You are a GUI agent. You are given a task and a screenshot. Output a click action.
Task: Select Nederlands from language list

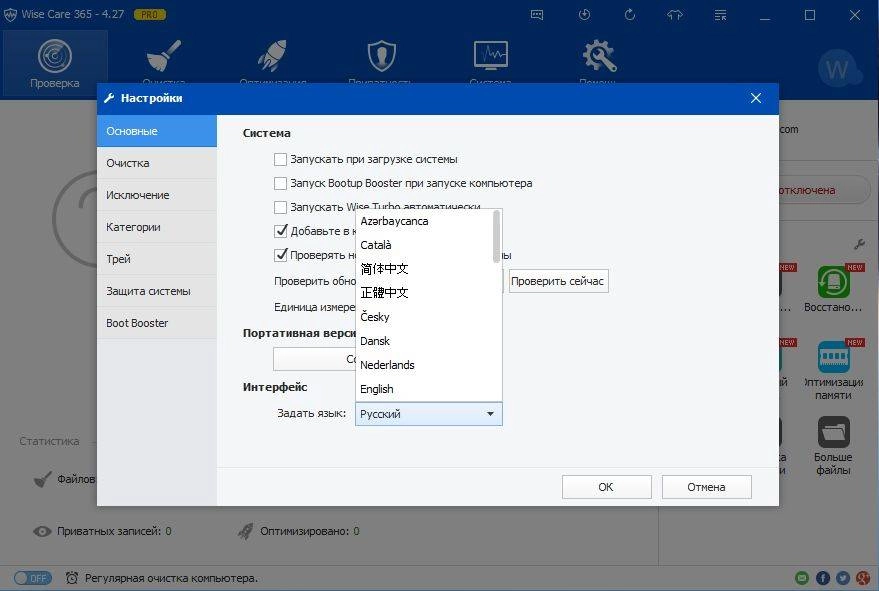(425, 365)
